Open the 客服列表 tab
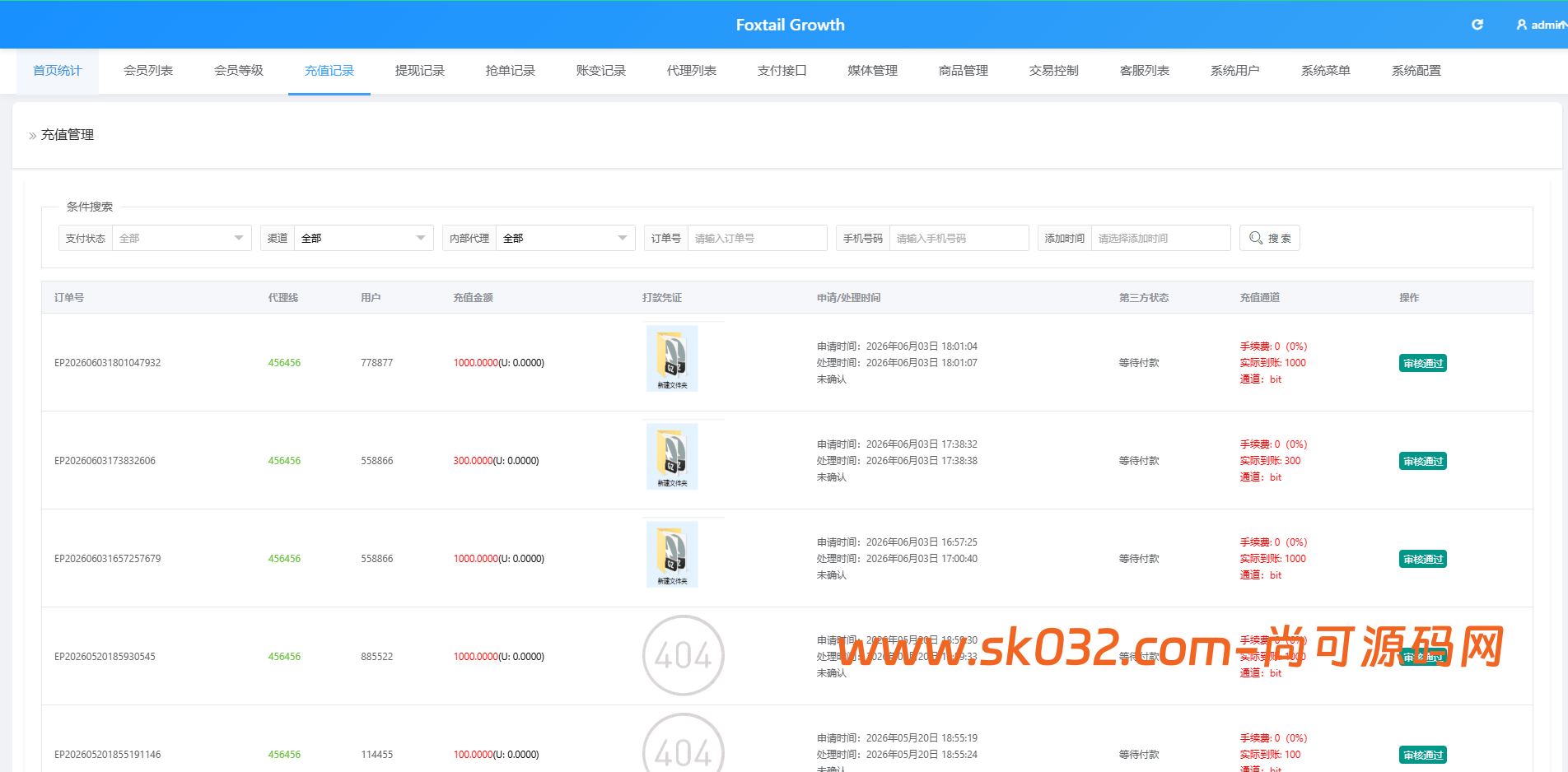1568x772 pixels. 1145,71
